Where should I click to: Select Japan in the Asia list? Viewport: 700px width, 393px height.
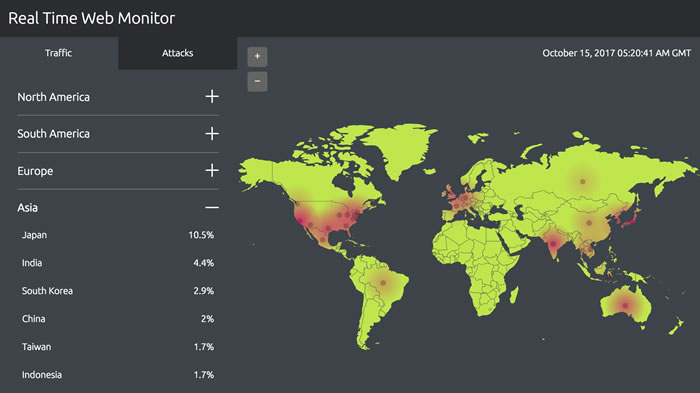tap(118, 235)
